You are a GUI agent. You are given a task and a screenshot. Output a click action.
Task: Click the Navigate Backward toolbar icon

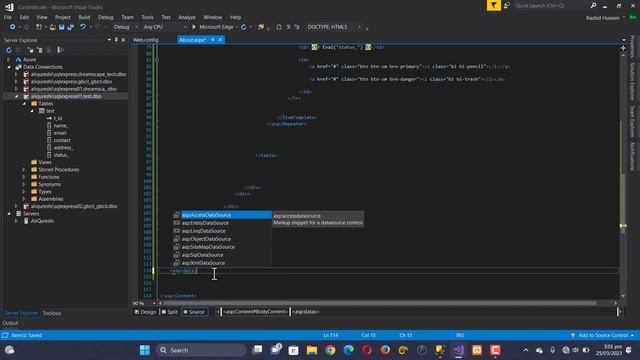[x=13, y=27]
